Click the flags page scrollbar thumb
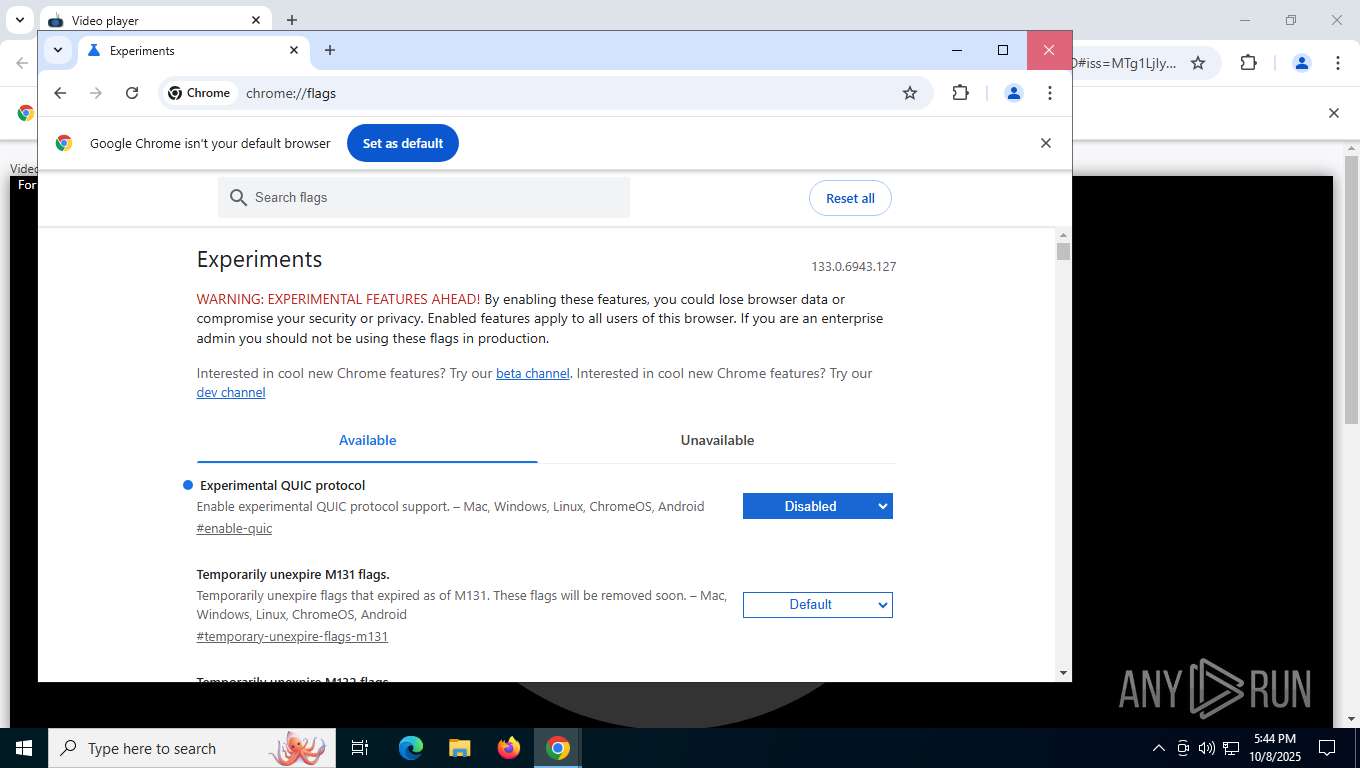The width and height of the screenshot is (1360, 768). click(x=1063, y=251)
